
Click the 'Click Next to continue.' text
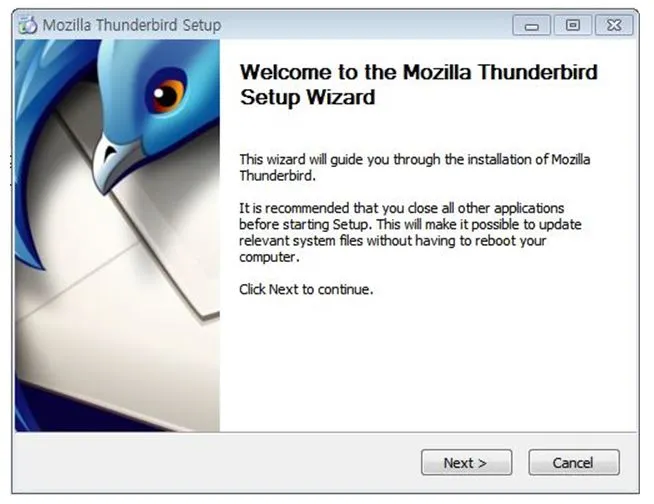click(306, 289)
